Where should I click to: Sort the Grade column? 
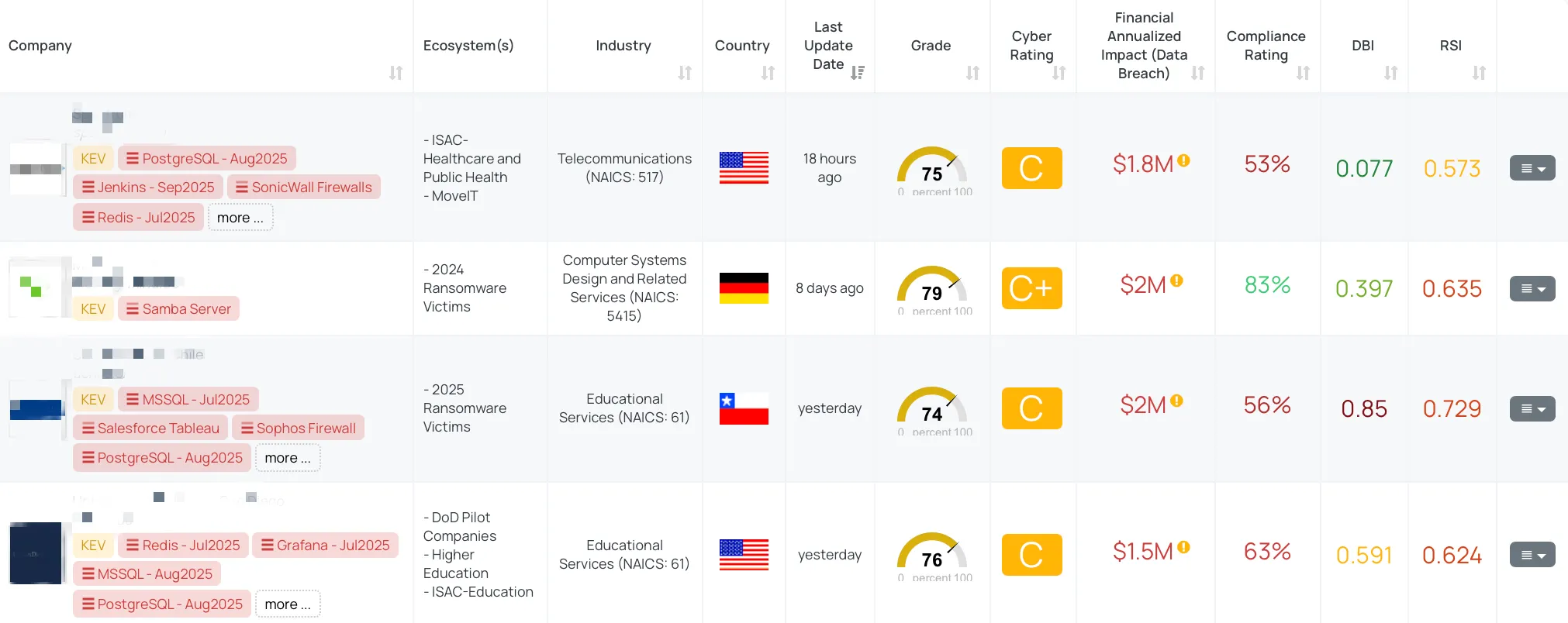click(972, 73)
